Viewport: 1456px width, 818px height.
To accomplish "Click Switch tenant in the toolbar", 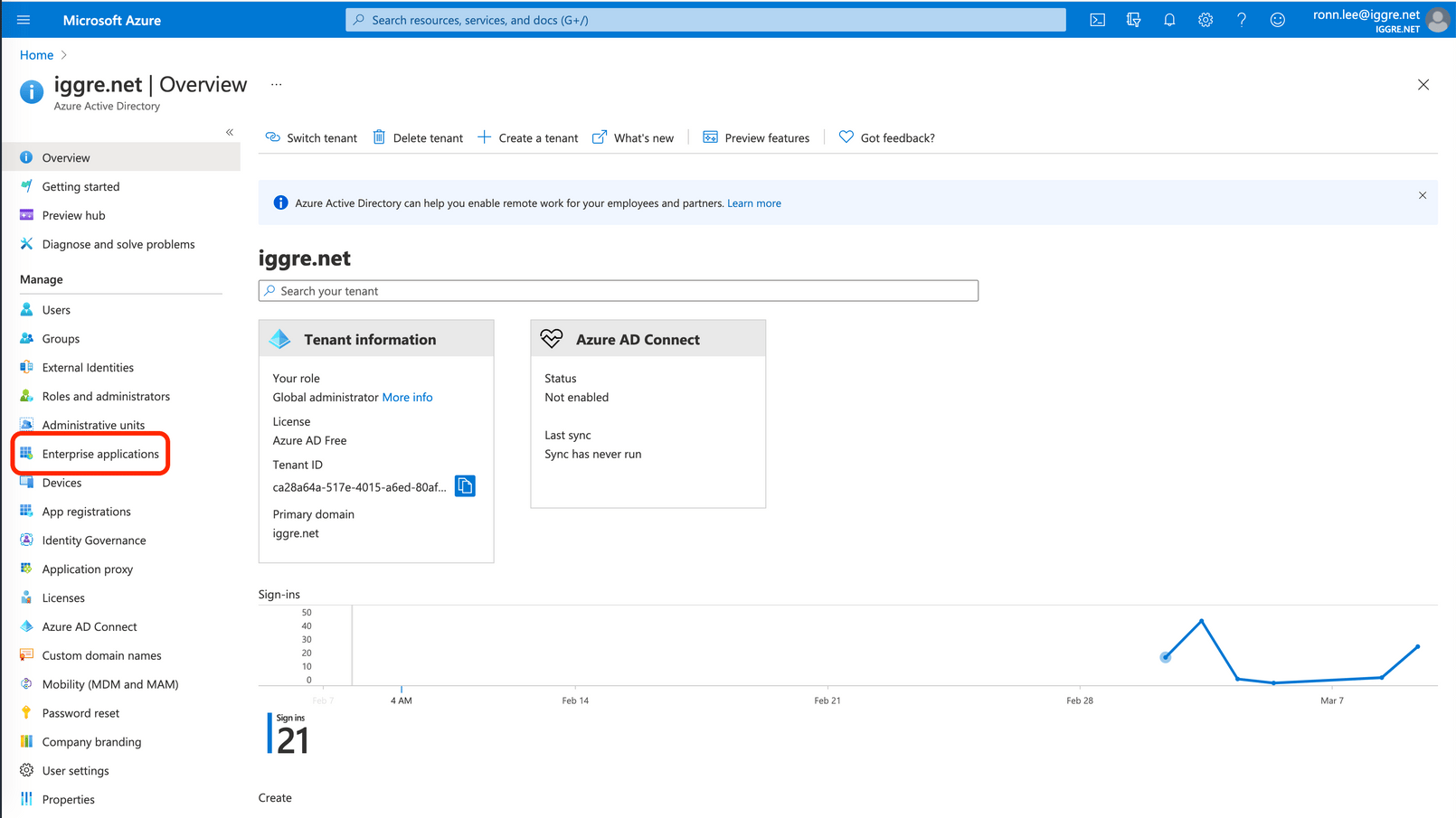I will coord(311,137).
